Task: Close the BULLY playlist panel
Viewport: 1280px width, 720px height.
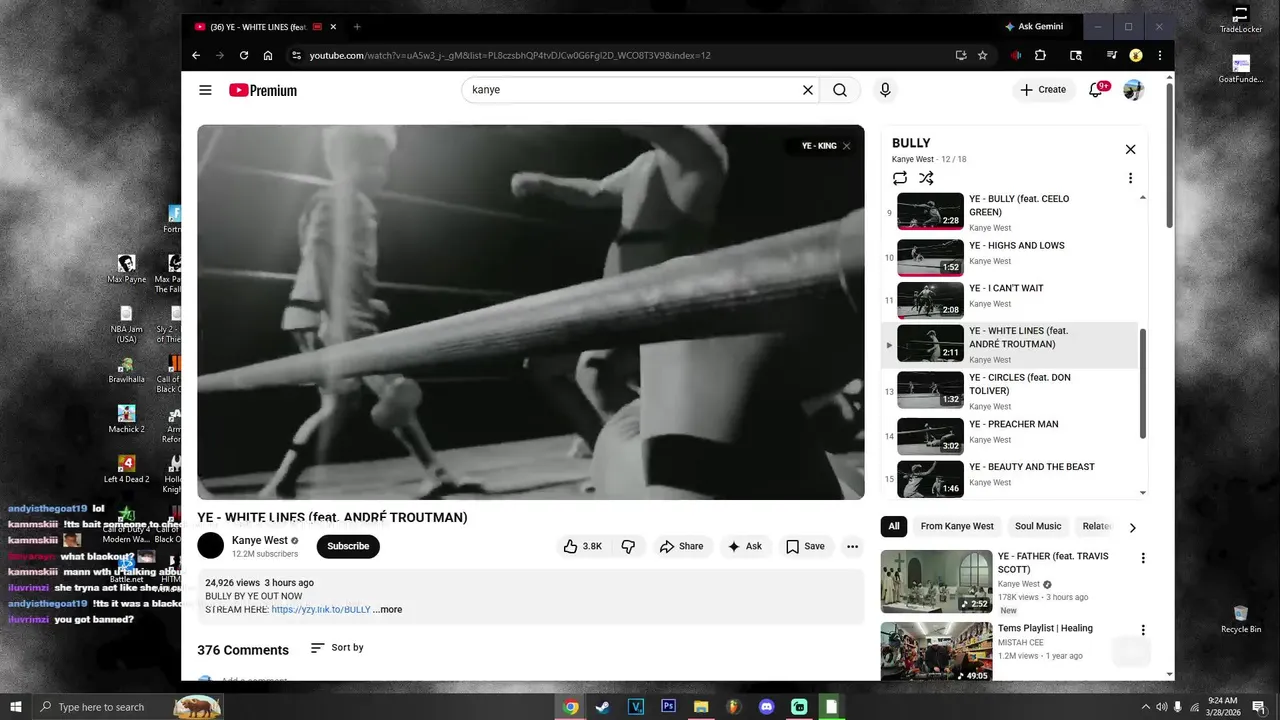Action: [1130, 149]
